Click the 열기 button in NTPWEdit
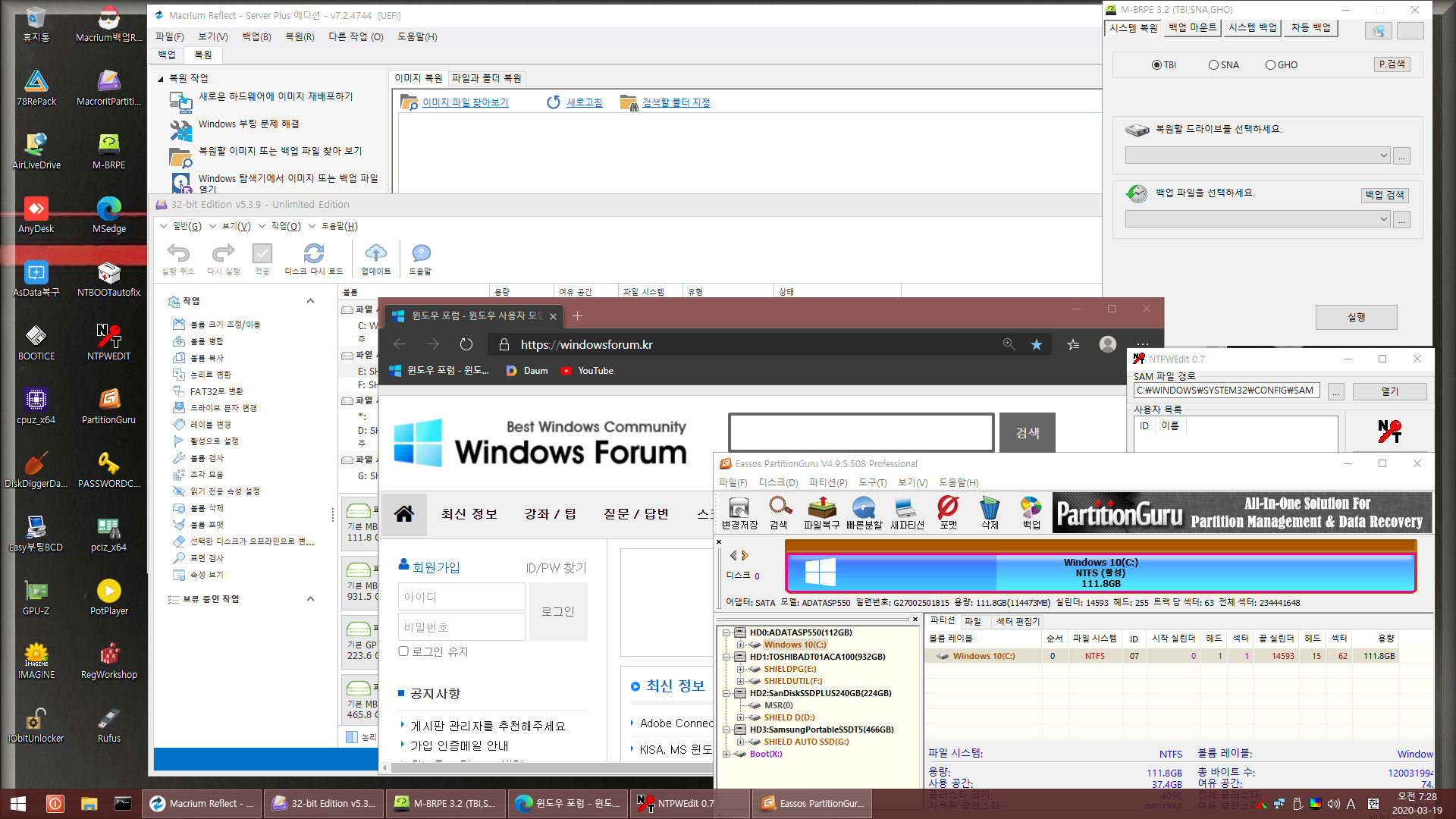The width and height of the screenshot is (1456, 819). pyautogui.click(x=1389, y=391)
